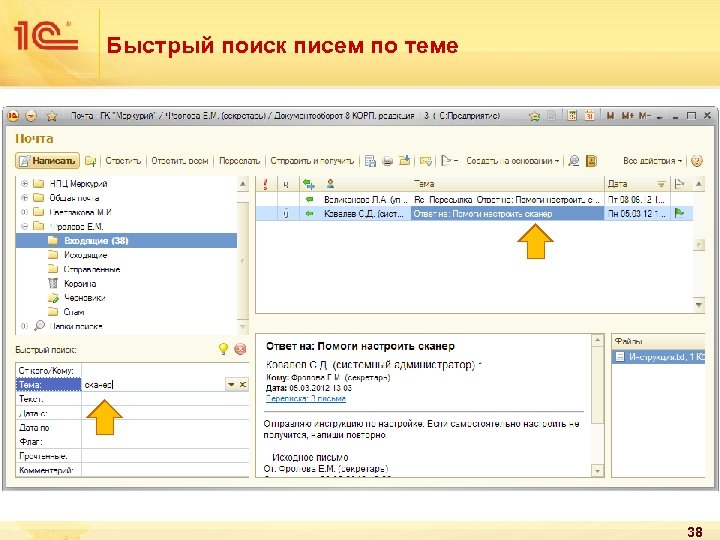Click message list scrollbar down arrow
720x540 pixels.
[x=699, y=304]
